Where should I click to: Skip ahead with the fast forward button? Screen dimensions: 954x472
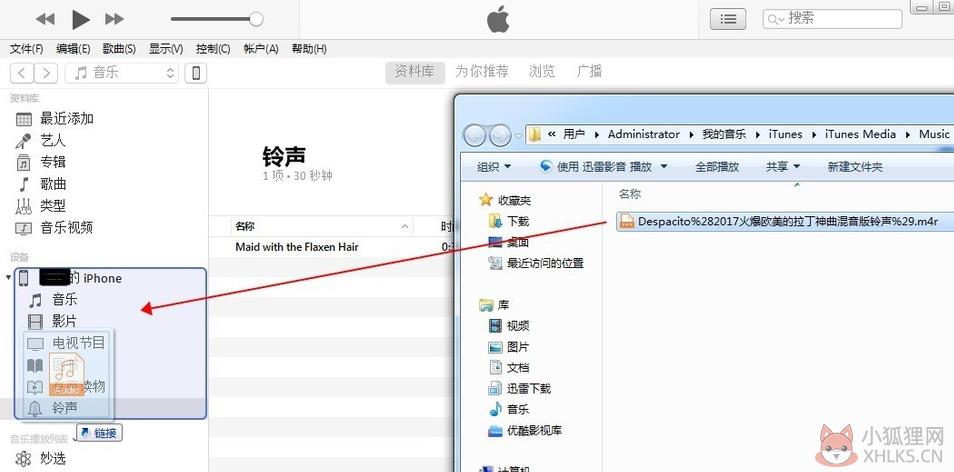tap(114, 19)
